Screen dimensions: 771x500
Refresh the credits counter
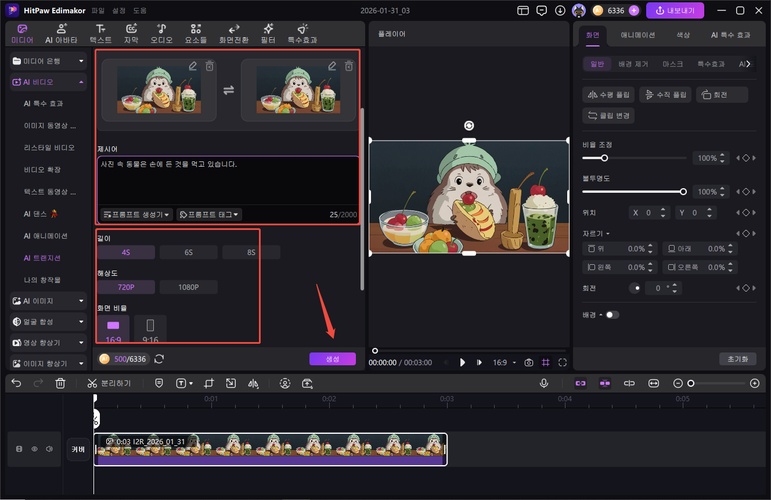pos(159,359)
